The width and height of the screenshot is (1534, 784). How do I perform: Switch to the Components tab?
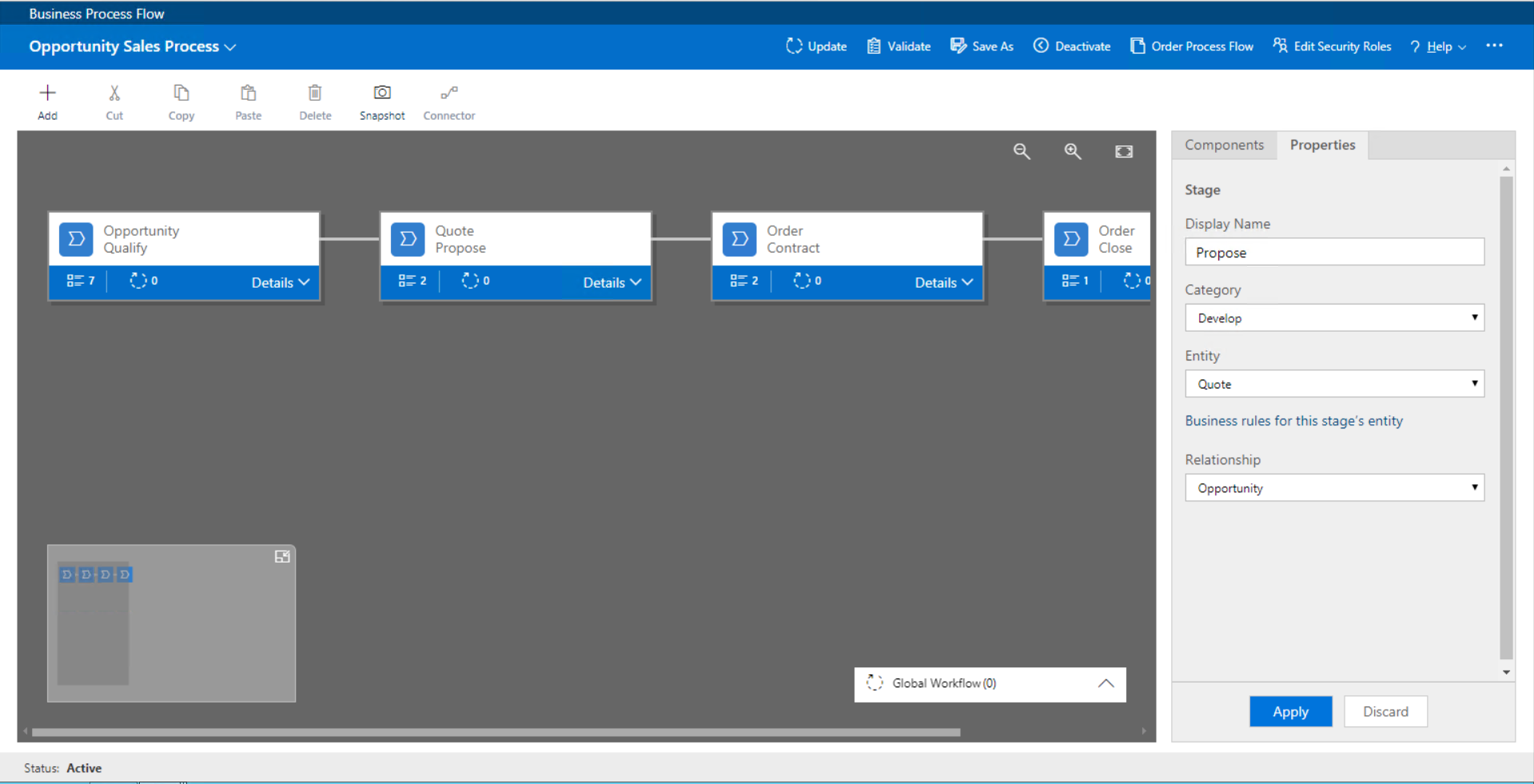[1224, 145]
